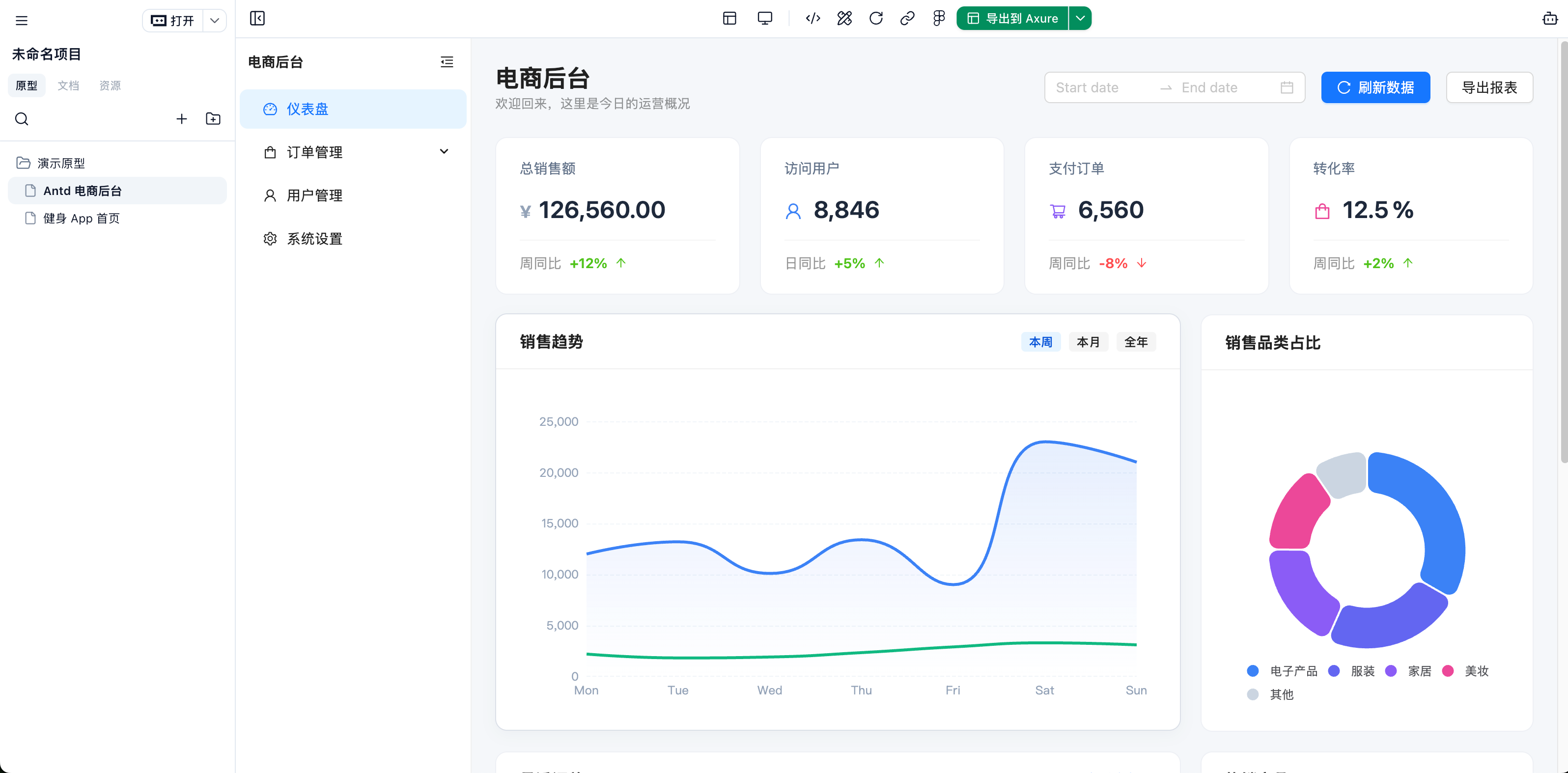Expand the 订单管理 submenu chevron
Screen dimensions: 1568x773
[445, 152]
